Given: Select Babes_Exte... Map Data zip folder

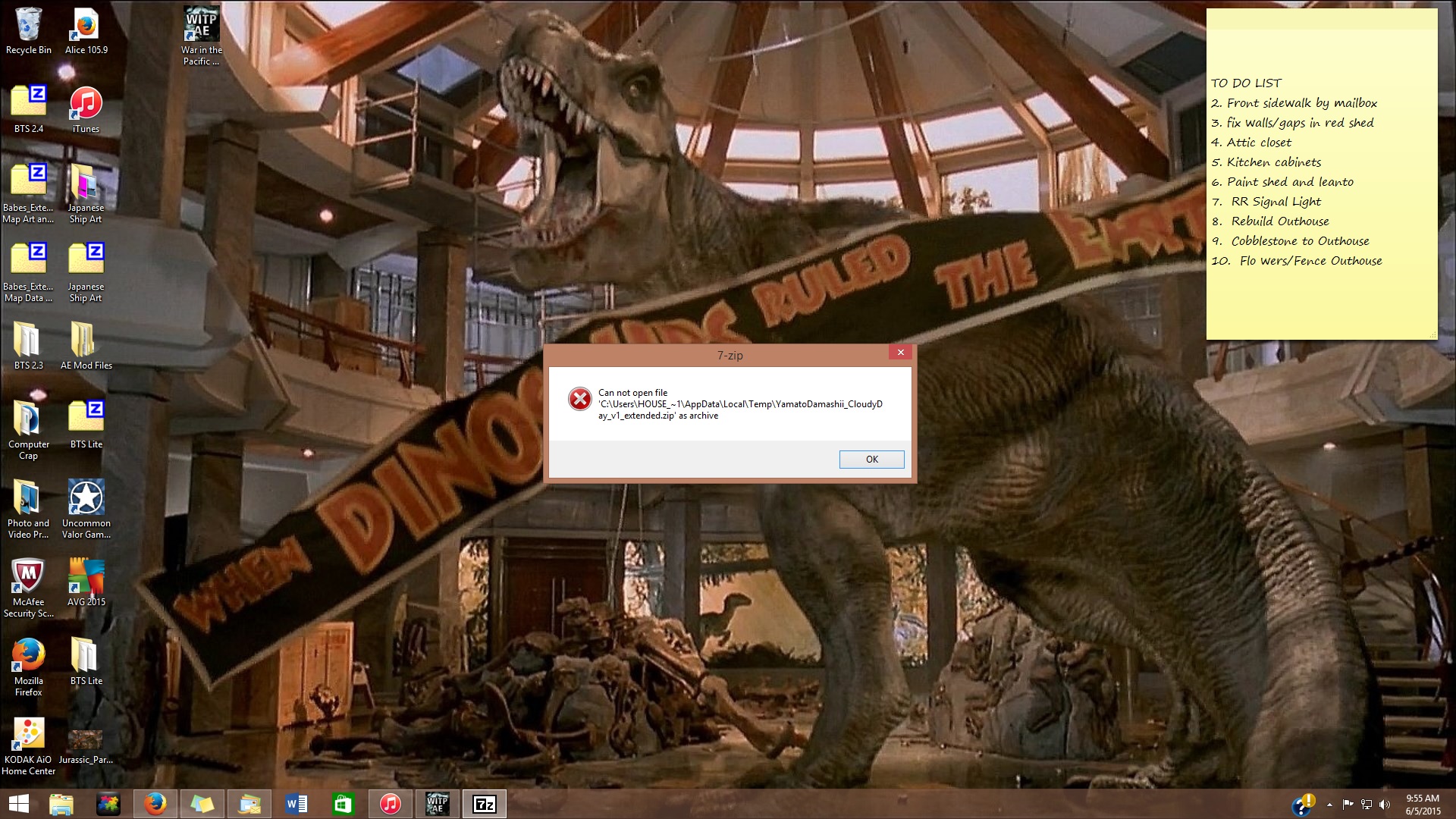Looking at the screenshot, I should point(29,273).
